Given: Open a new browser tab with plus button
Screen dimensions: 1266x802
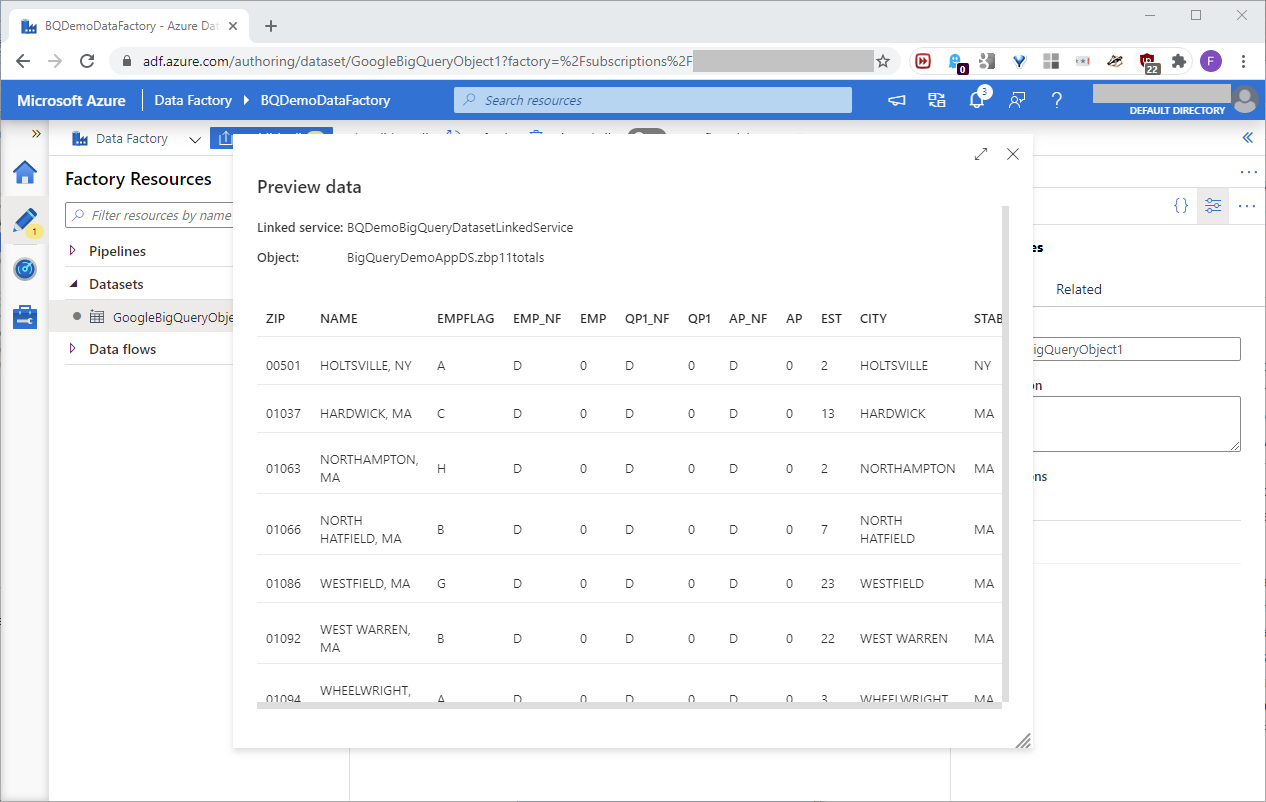Looking at the screenshot, I should click(271, 26).
